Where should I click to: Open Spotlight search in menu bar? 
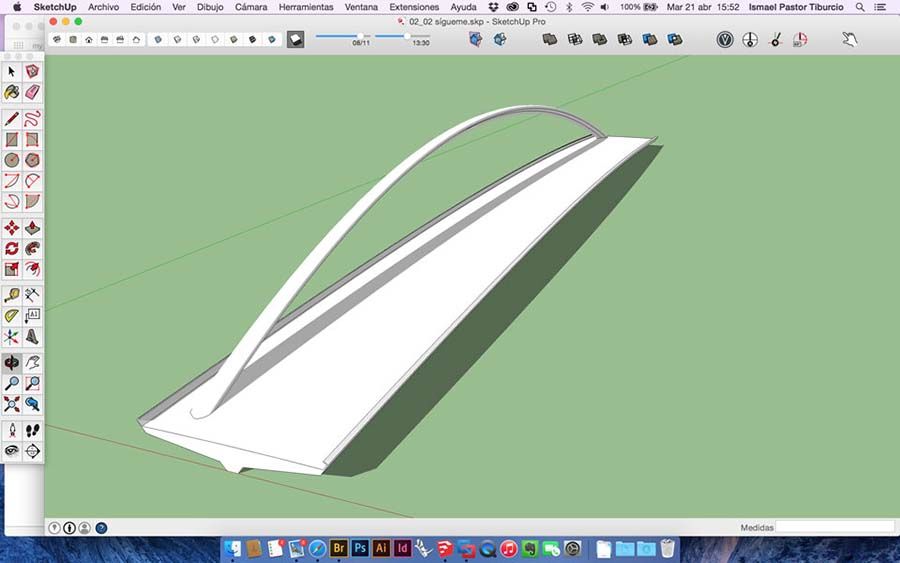[x=860, y=7]
